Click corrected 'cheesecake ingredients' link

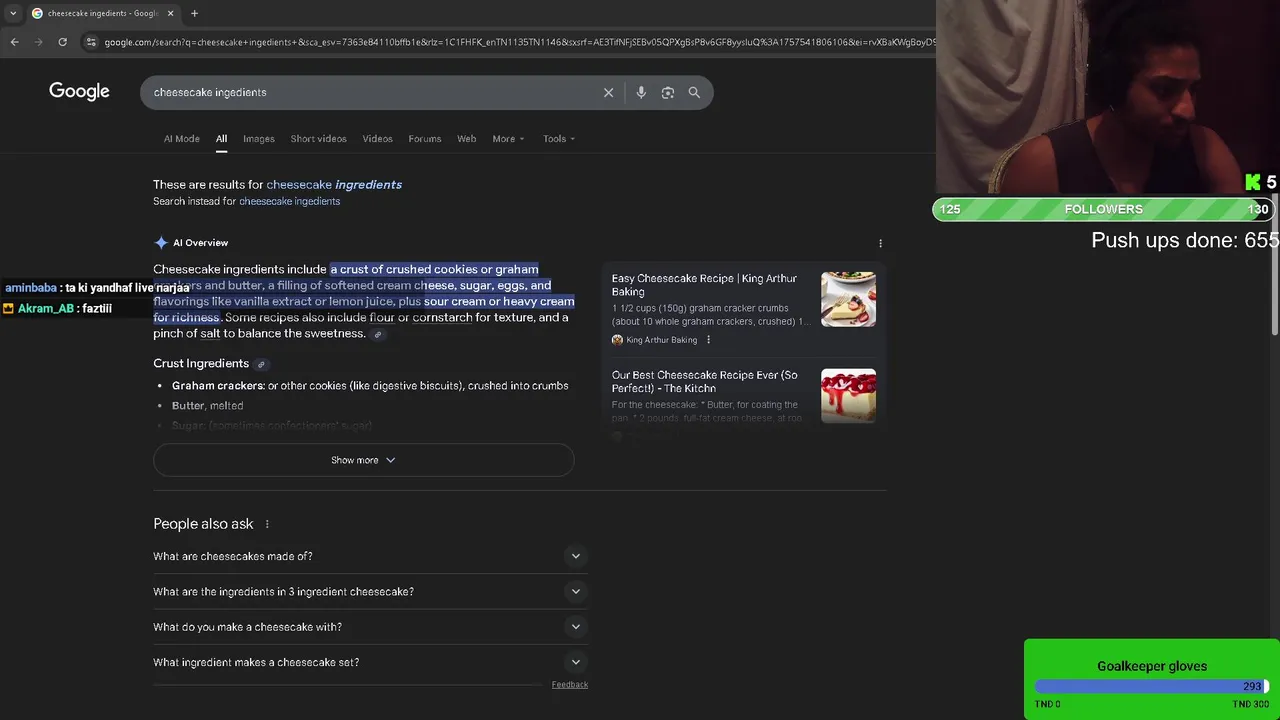(334, 184)
